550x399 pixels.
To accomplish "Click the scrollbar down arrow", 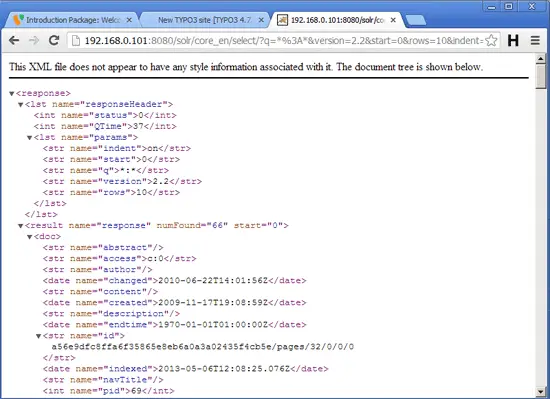I will click(x=541, y=391).
